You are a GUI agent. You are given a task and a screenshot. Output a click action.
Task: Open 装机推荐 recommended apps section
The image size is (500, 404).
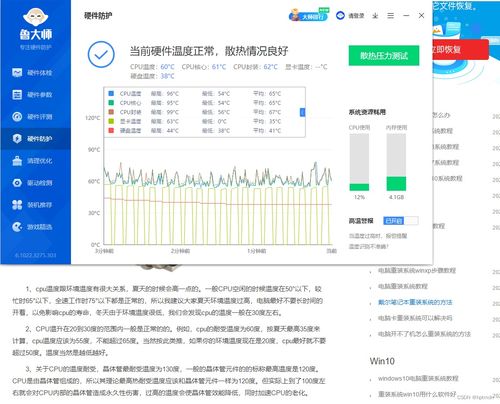coord(32,205)
